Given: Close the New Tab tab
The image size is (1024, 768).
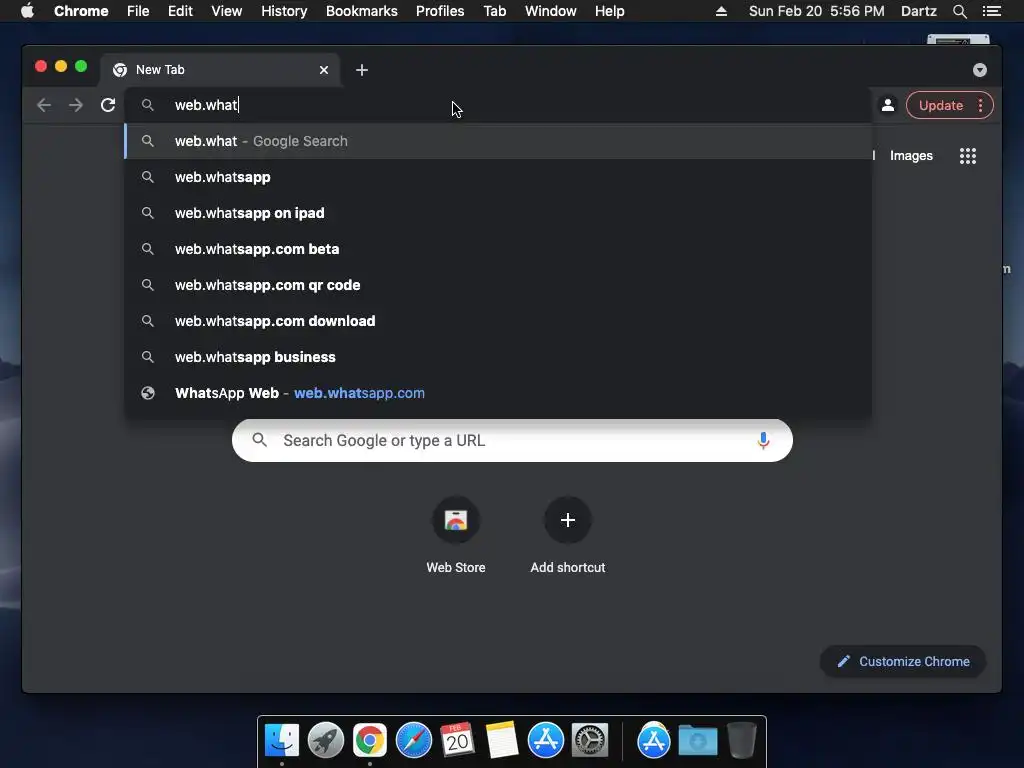Looking at the screenshot, I should [324, 70].
